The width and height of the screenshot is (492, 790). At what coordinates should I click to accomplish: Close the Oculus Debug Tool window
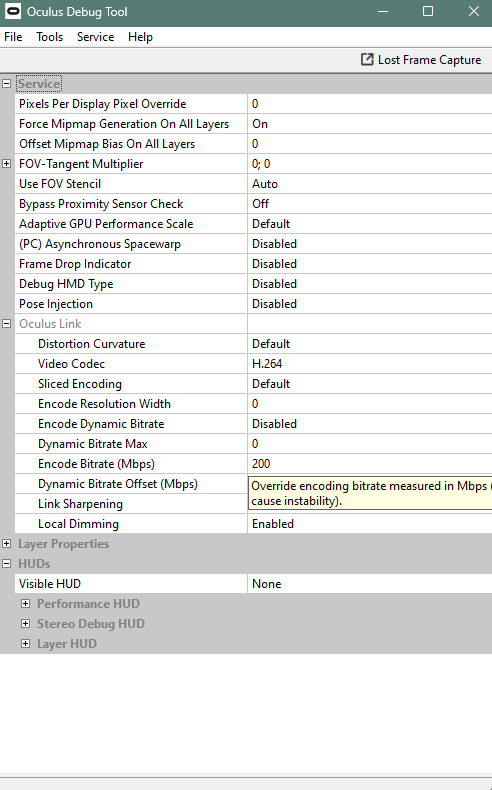click(x=473, y=11)
